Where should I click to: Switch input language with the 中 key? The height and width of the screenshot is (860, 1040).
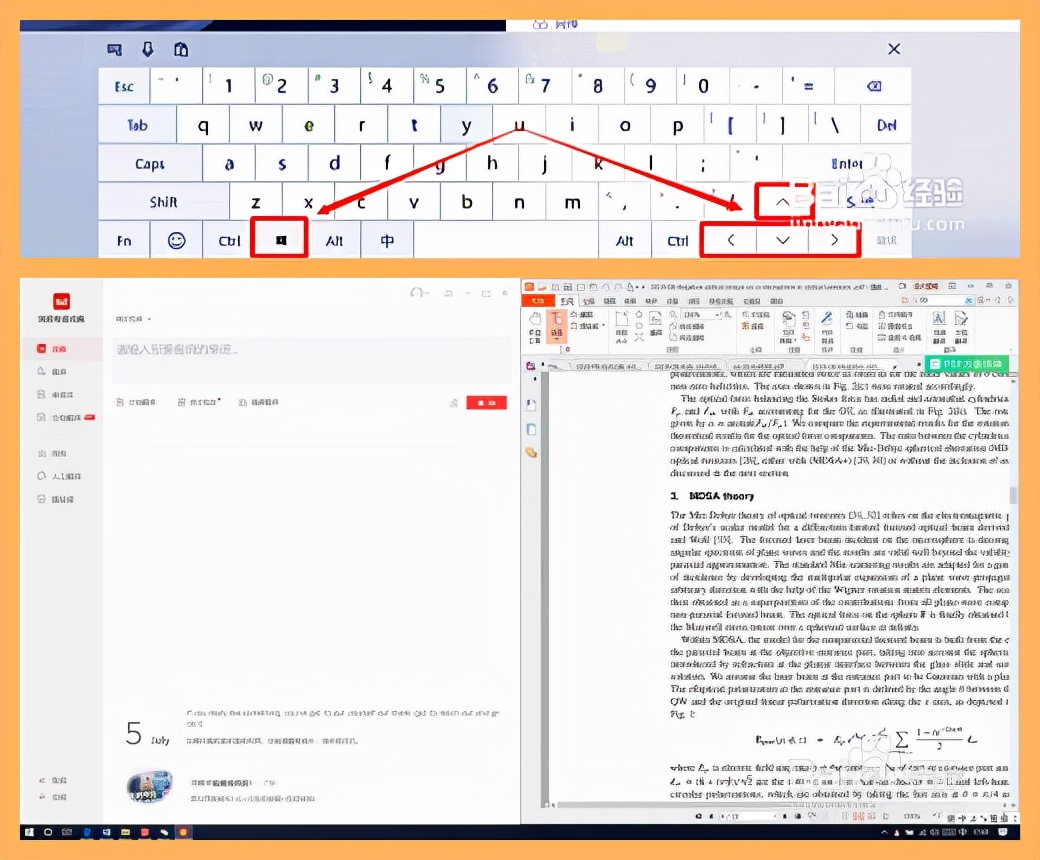pyautogui.click(x=387, y=240)
